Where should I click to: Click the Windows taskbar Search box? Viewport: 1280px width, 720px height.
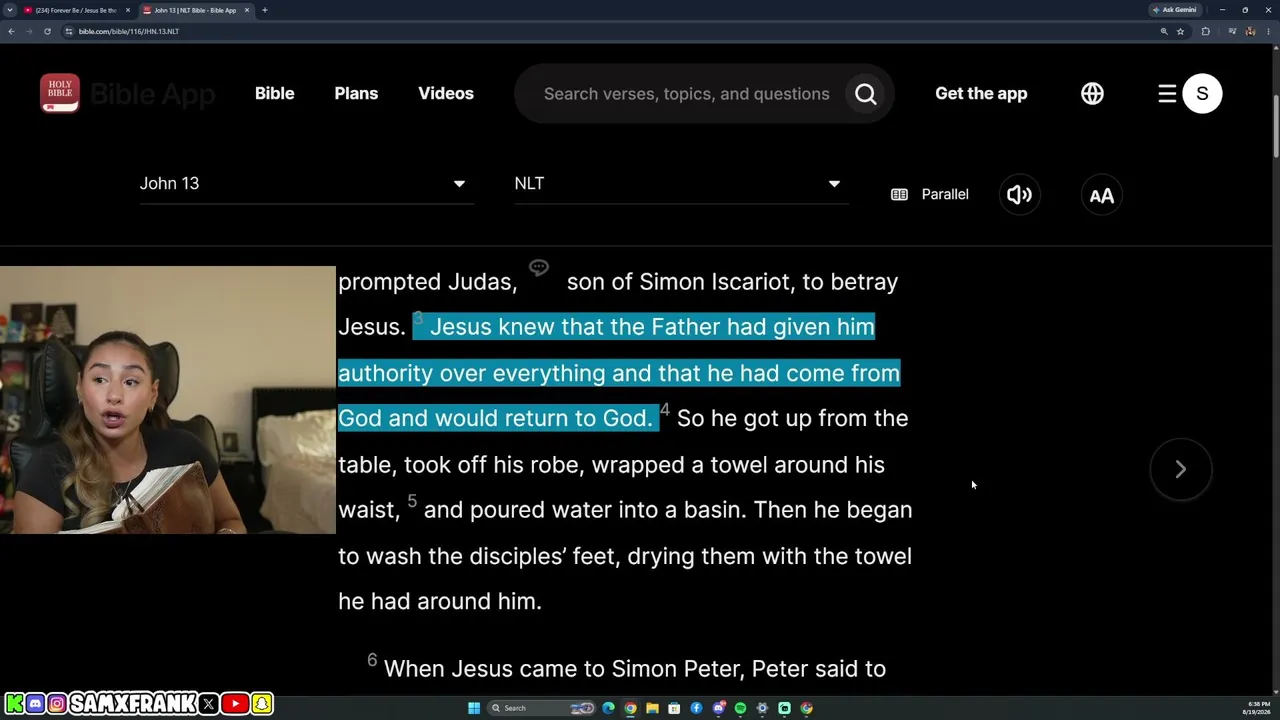pos(542,708)
